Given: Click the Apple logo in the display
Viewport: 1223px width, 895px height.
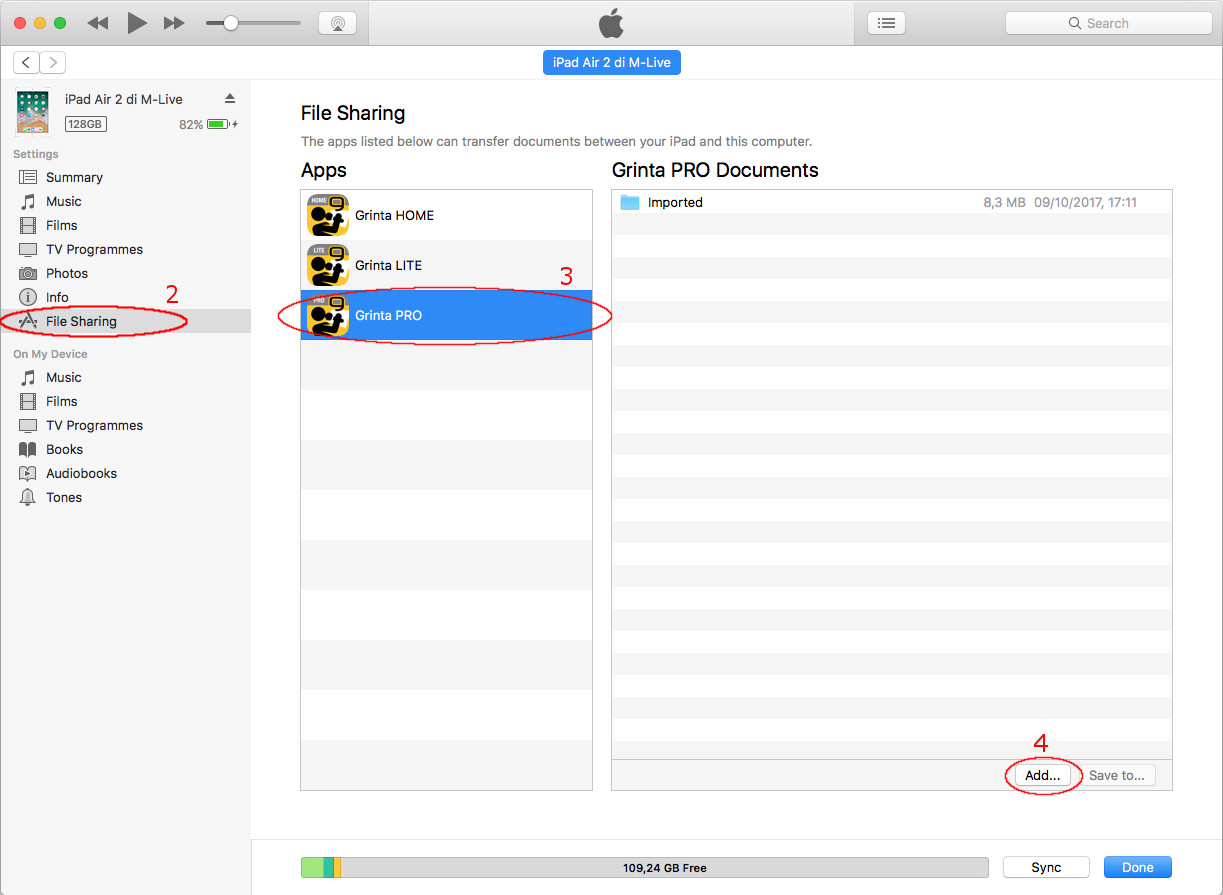Looking at the screenshot, I should tap(611, 23).
